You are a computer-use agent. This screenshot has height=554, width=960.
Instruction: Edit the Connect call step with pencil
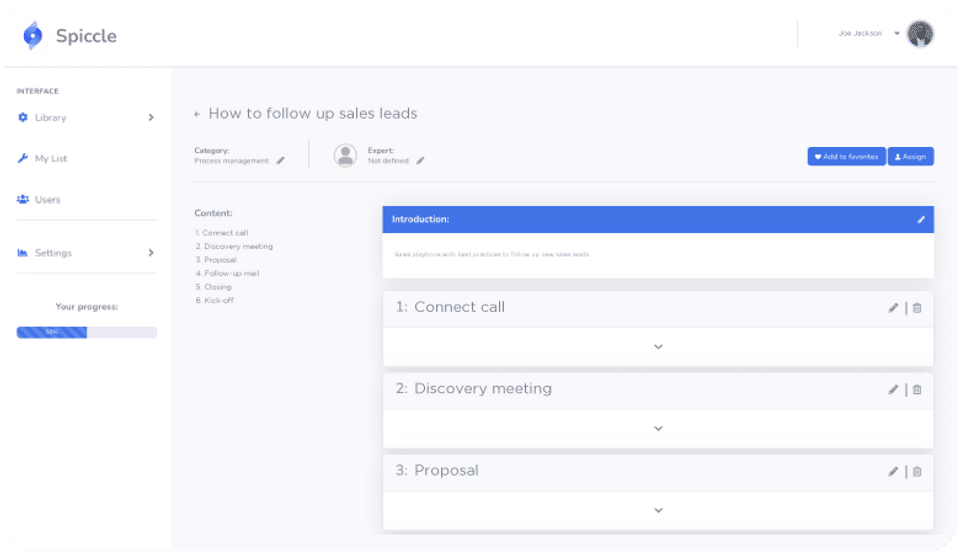[x=893, y=308]
